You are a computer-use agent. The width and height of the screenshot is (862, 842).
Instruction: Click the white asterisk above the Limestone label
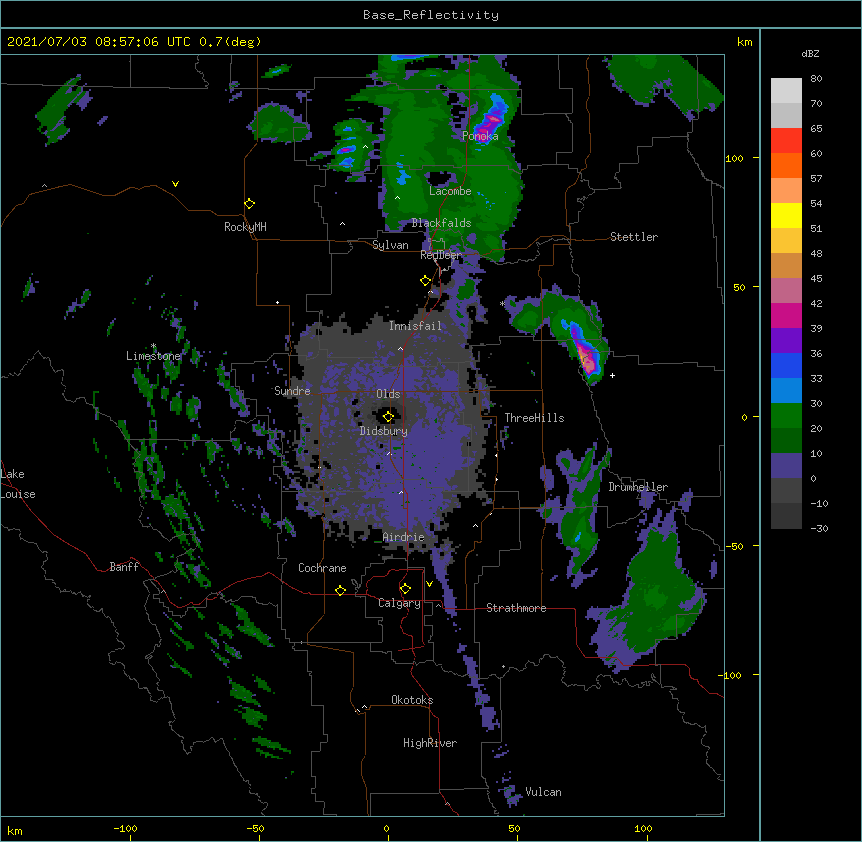point(153,346)
